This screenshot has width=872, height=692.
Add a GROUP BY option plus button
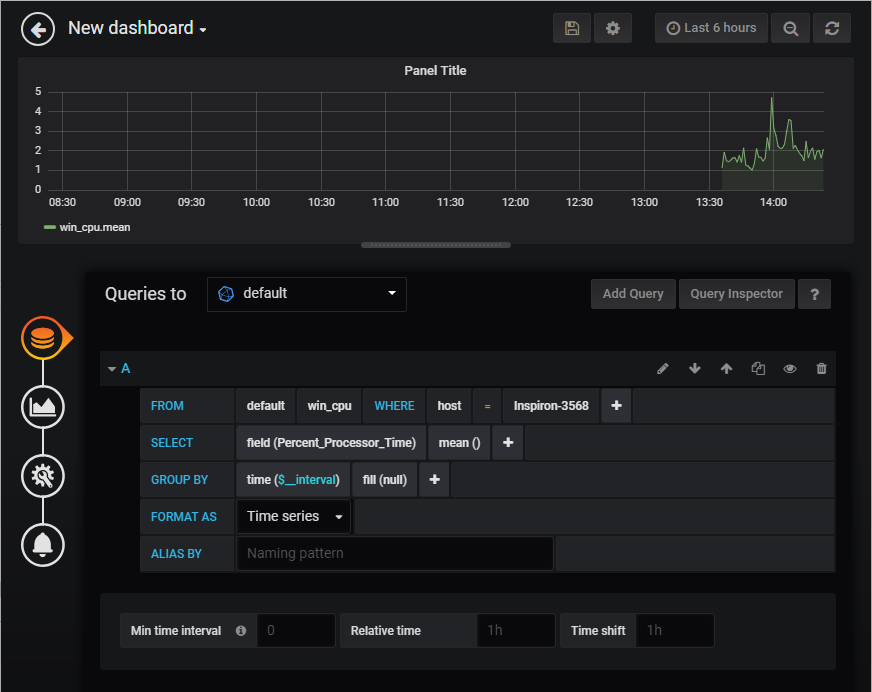(434, 480)
